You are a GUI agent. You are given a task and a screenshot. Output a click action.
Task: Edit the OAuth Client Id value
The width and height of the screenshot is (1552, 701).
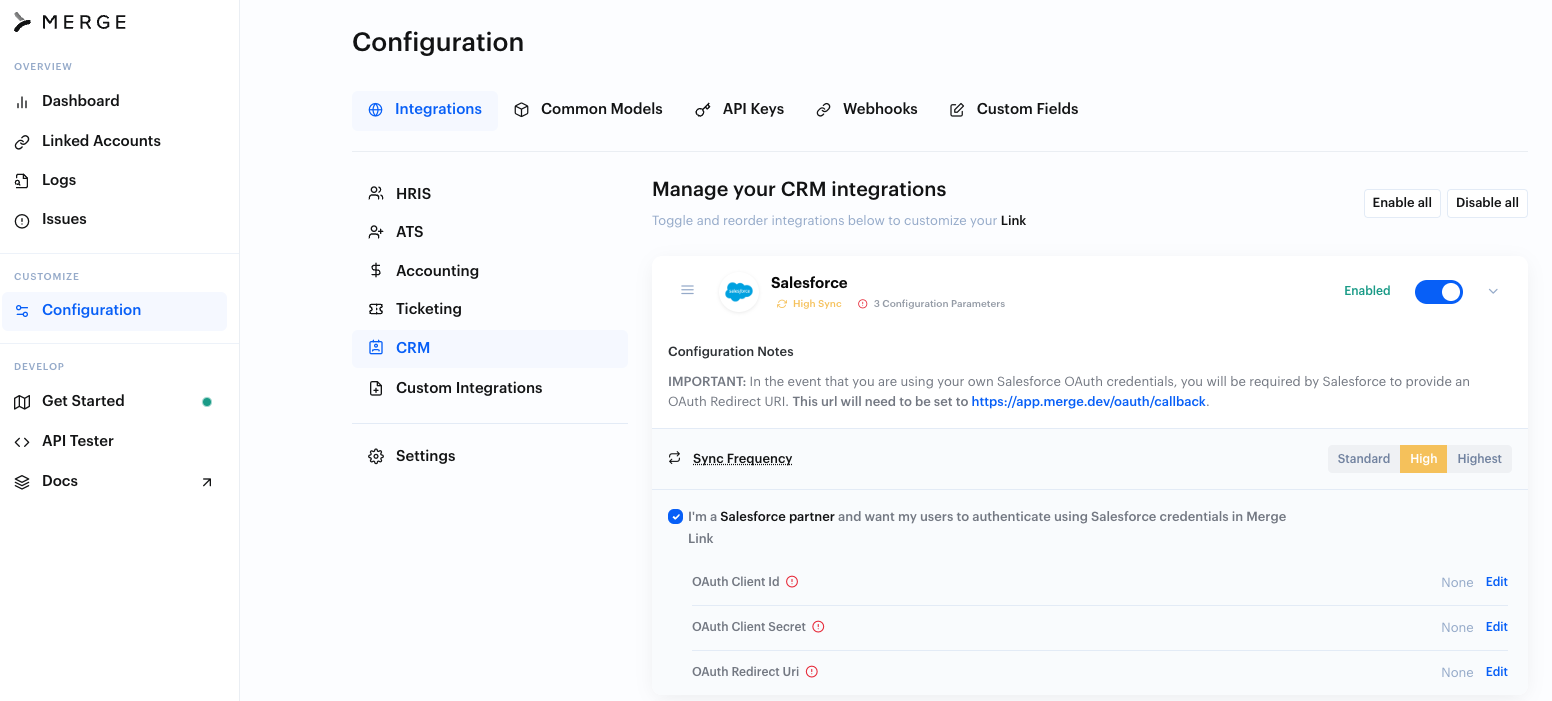[1496, 582]
